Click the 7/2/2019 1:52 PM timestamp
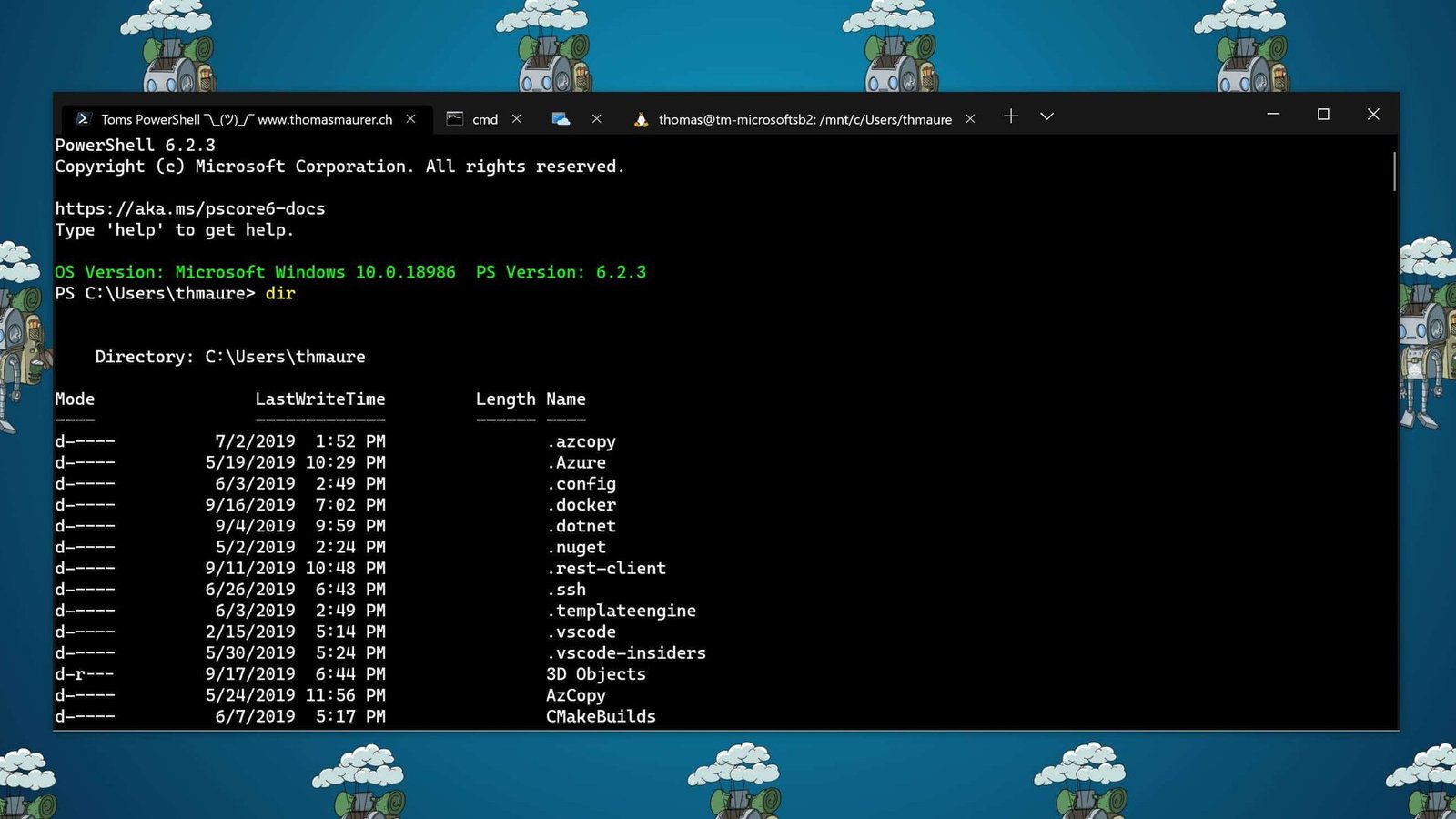 pos(300,441)
